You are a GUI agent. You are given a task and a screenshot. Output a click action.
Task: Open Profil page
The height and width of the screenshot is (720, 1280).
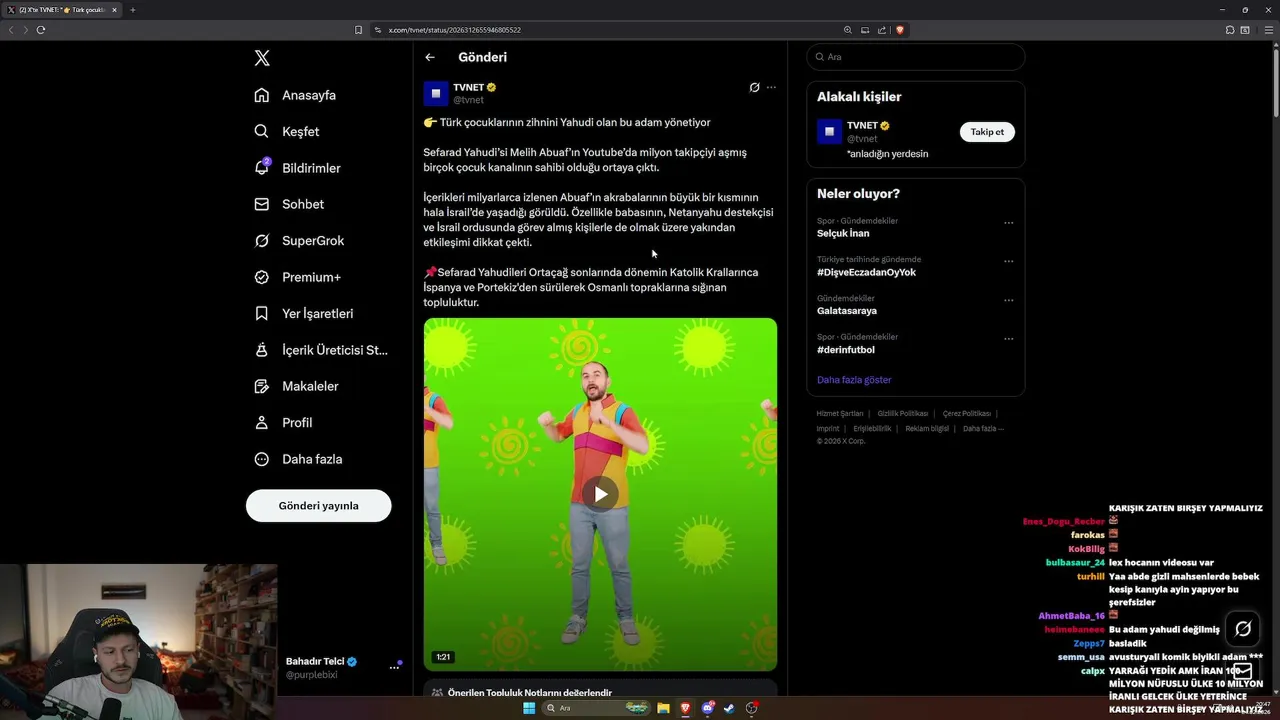(x=283, y=423)
